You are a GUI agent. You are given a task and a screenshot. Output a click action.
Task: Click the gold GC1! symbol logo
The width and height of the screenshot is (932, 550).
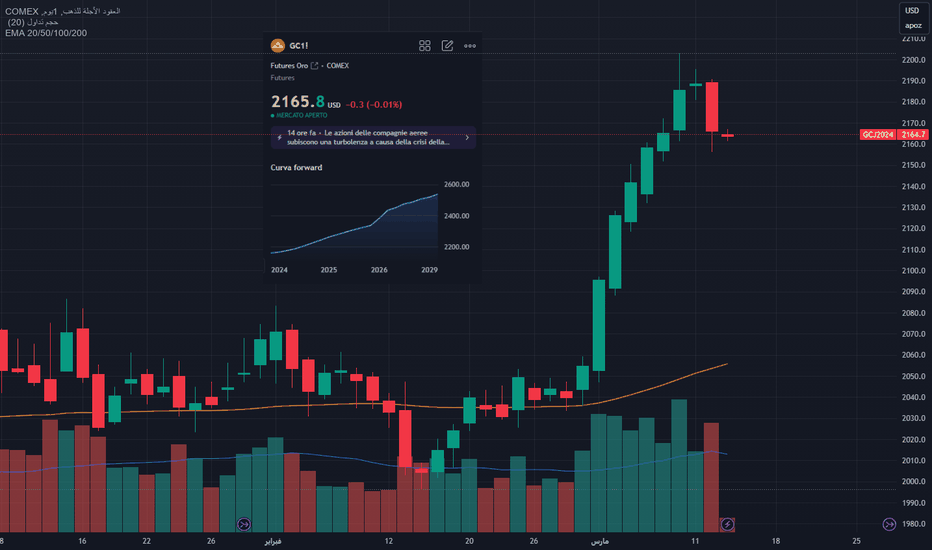(278, 46)
